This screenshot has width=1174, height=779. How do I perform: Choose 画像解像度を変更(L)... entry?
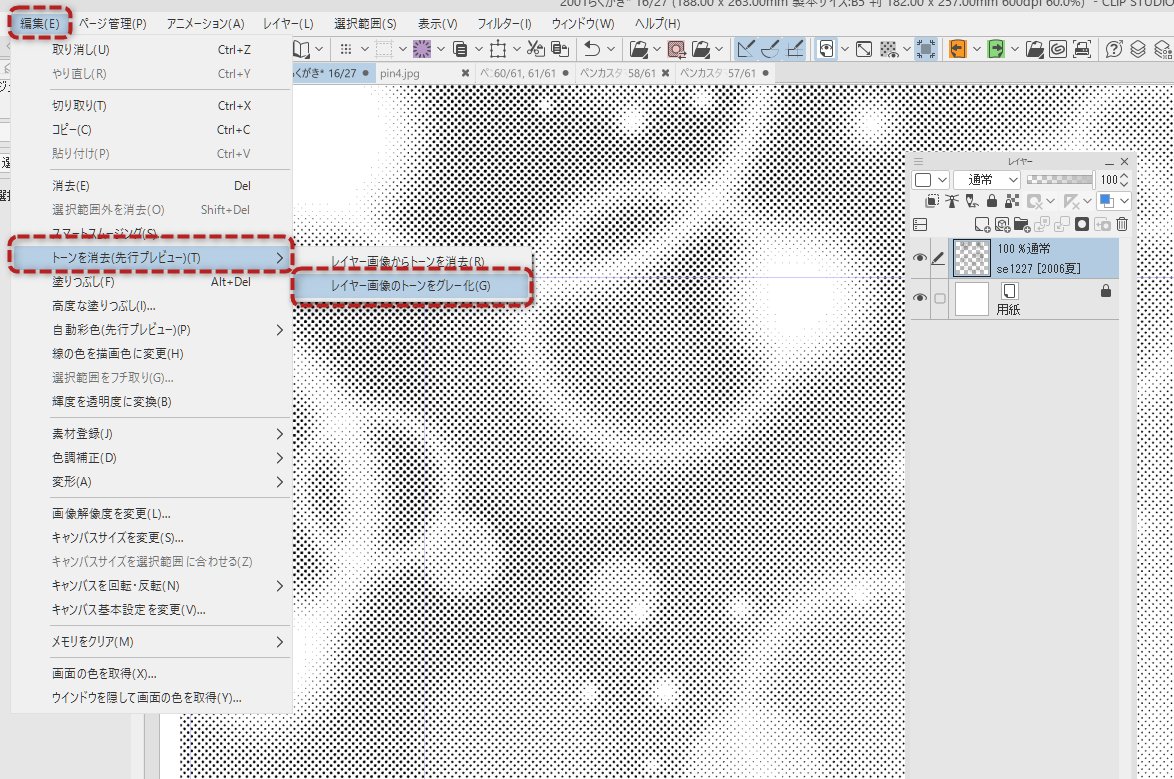tap(151, 514)
